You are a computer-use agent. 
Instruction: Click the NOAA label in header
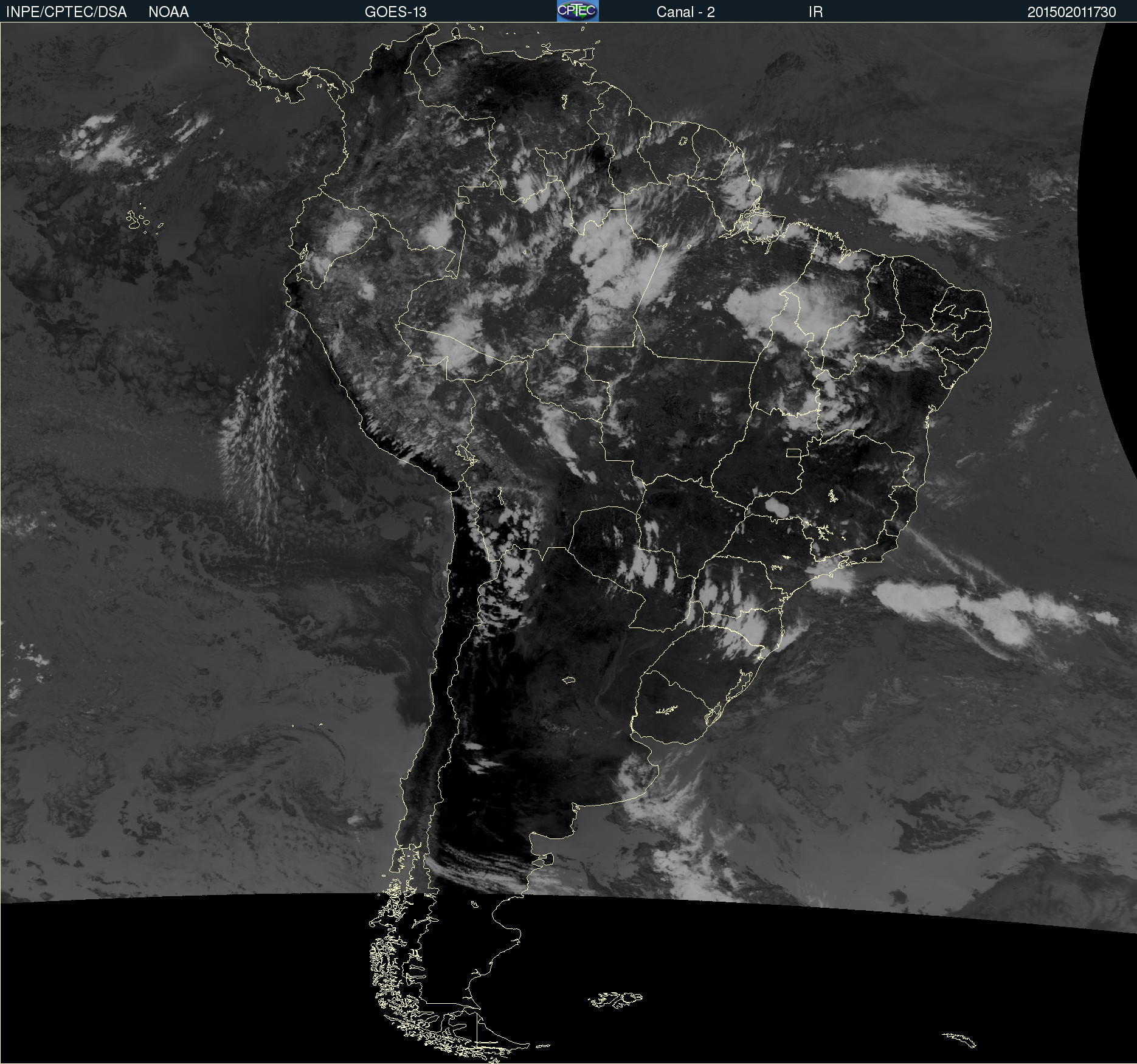[168, 12]
